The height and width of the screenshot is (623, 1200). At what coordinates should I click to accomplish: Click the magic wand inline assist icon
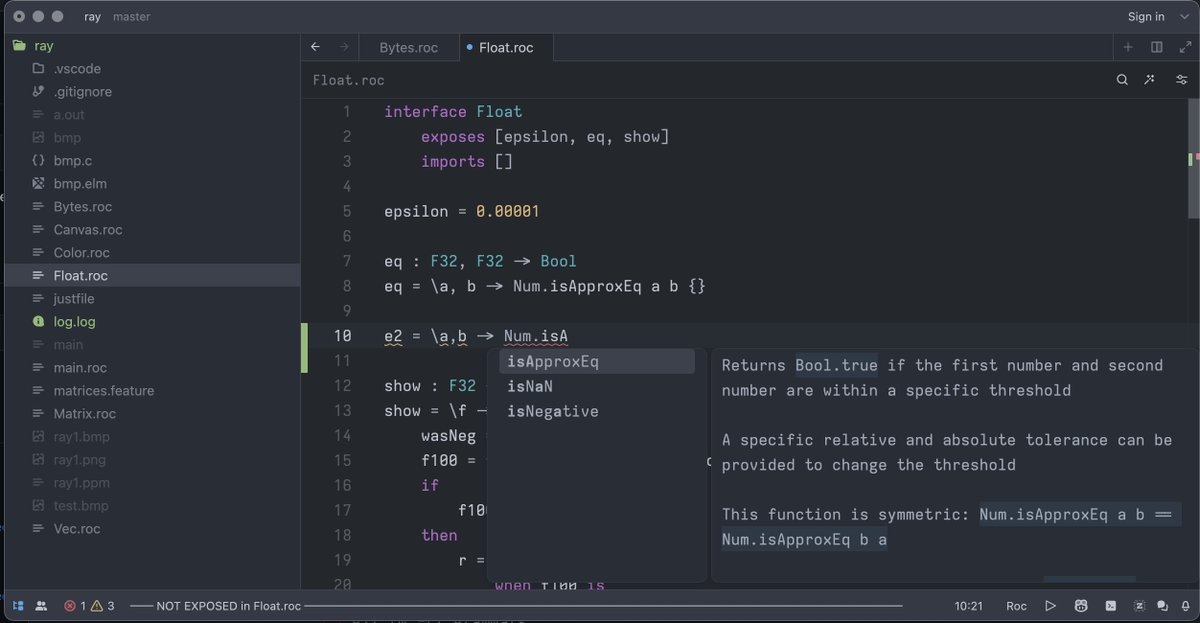[x=1151, y=80]
